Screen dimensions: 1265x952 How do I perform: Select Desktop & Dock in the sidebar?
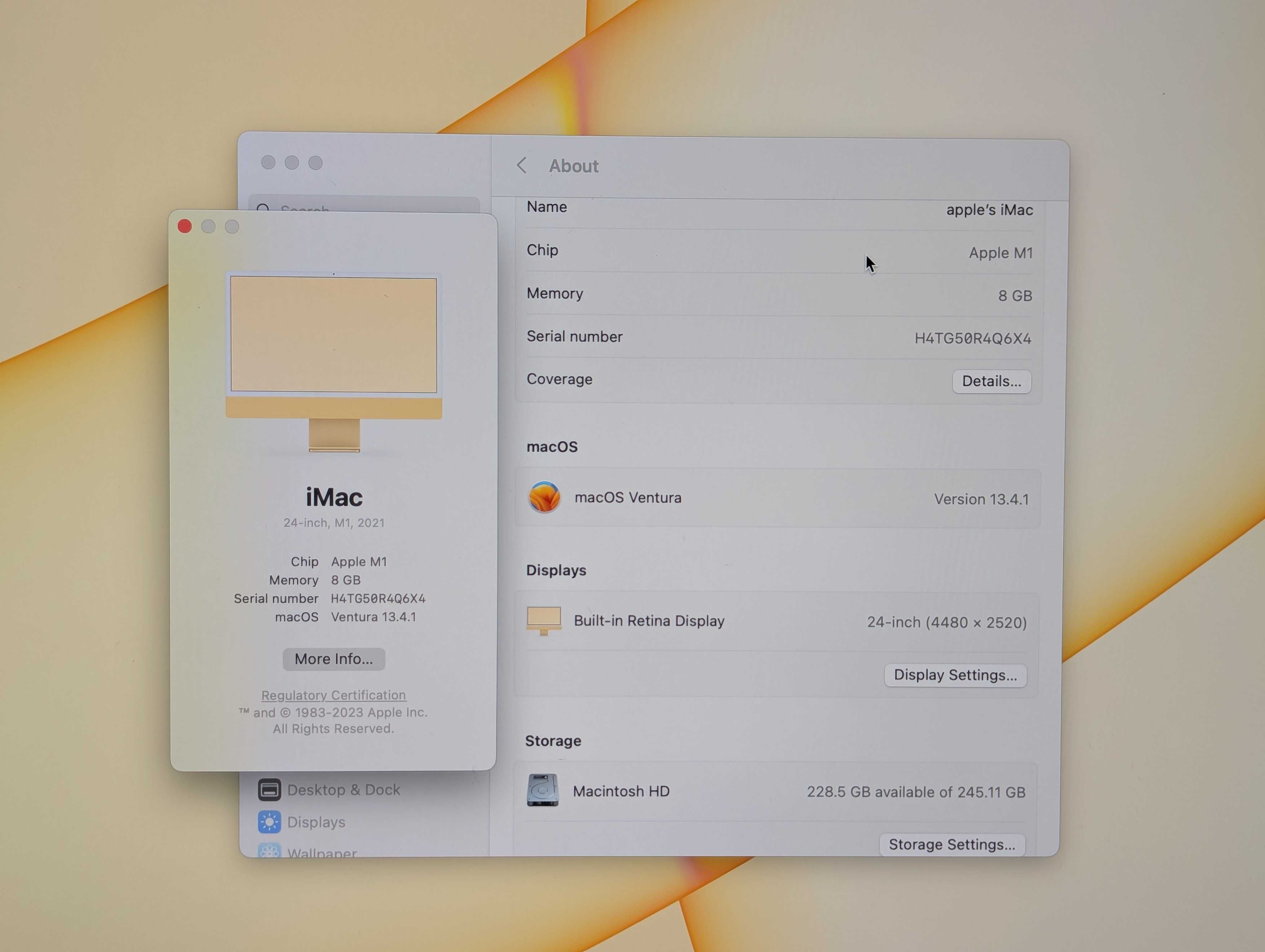tap(343, 790)
